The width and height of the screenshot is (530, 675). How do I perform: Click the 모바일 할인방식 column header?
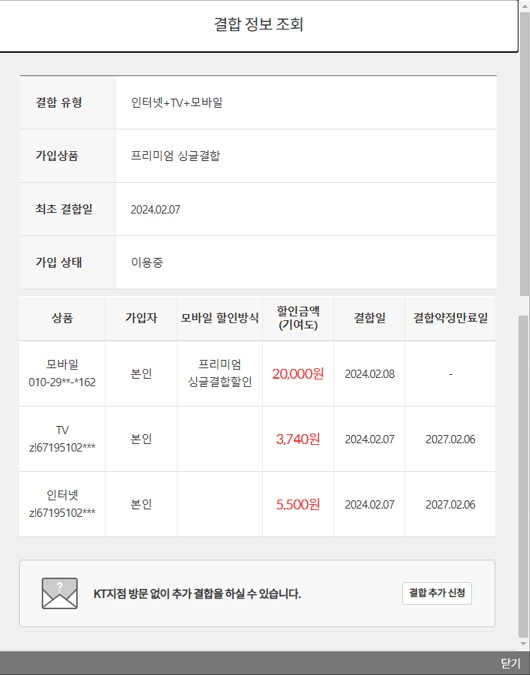click(x=220, y=318)
